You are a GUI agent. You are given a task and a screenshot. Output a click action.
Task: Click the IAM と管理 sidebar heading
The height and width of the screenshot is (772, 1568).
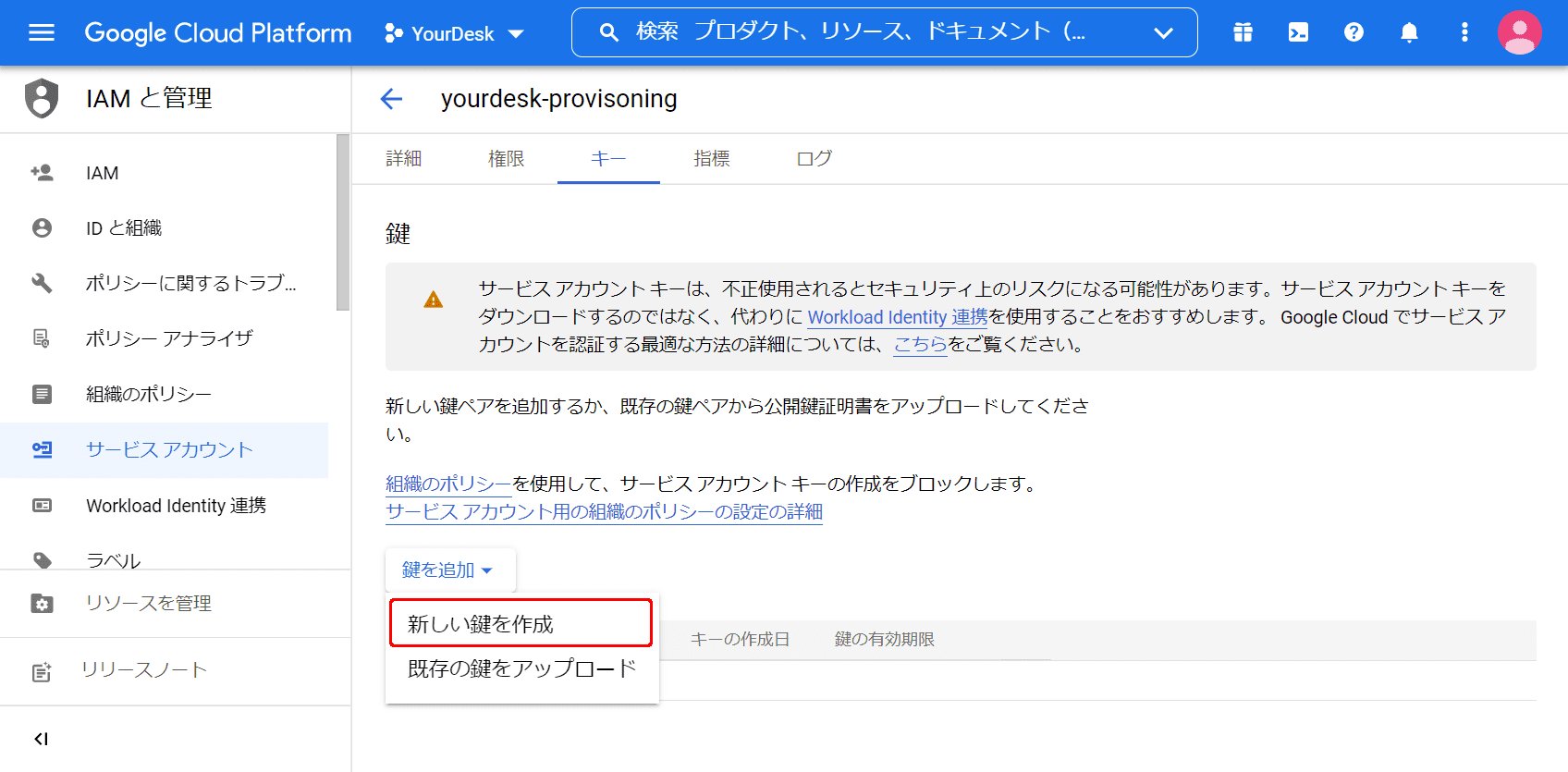pyautogui.click(x=149, y=99)
